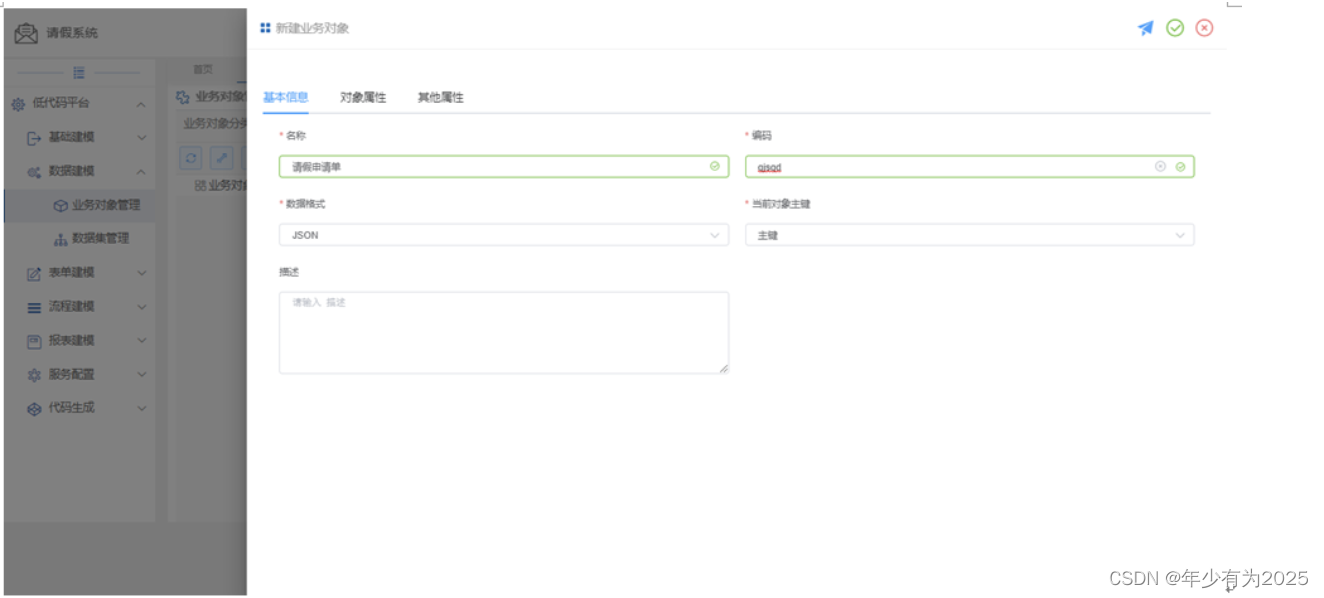This screenshot has height=598, width=1324.
Task: Expand the 基础建模 submenu chevron
Action: tap(141, 138)
